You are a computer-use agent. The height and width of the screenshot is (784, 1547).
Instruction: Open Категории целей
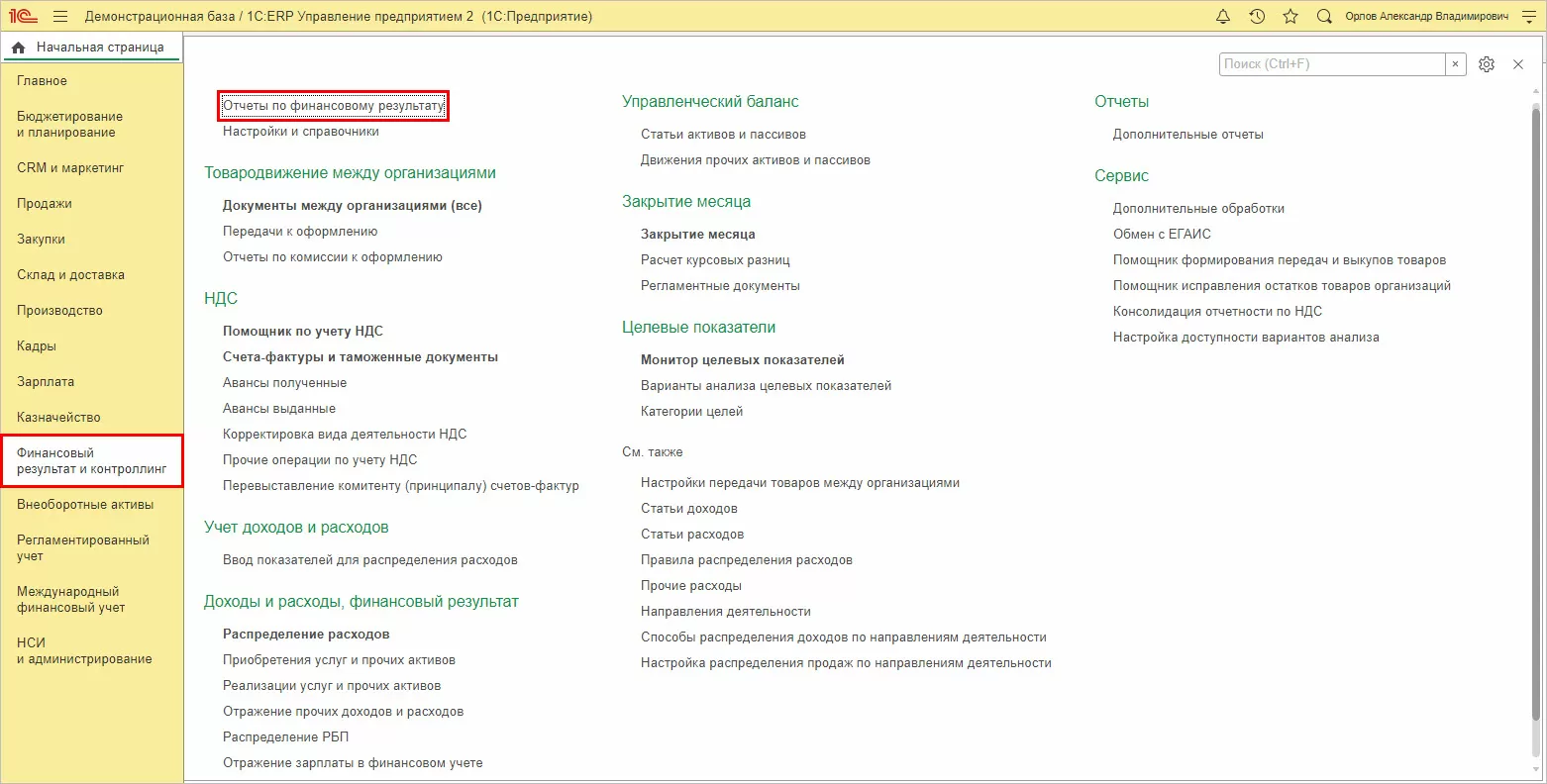[x=692, y=412]
